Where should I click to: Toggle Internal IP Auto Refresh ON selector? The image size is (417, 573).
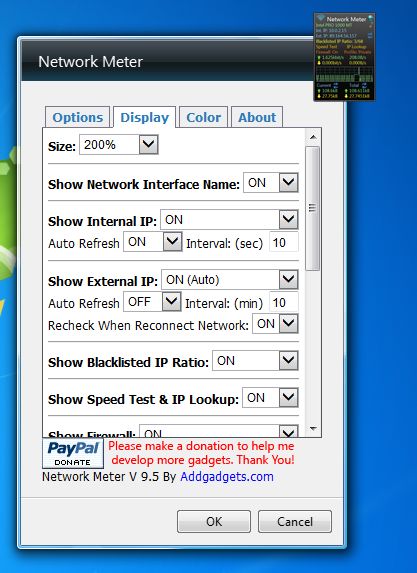pyautogui.click(x=152, y=242)
